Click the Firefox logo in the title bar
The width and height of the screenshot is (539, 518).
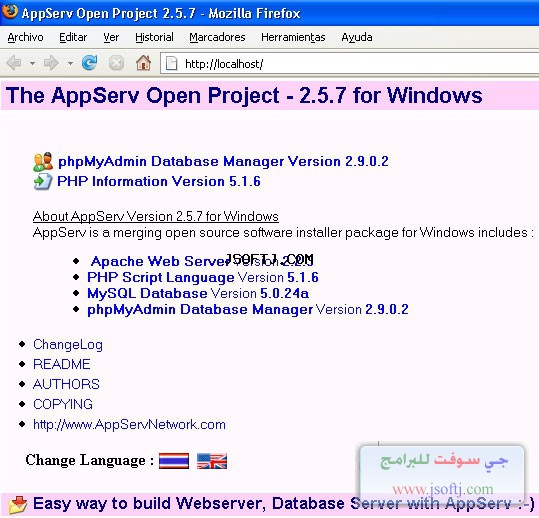tap(10, 11)
